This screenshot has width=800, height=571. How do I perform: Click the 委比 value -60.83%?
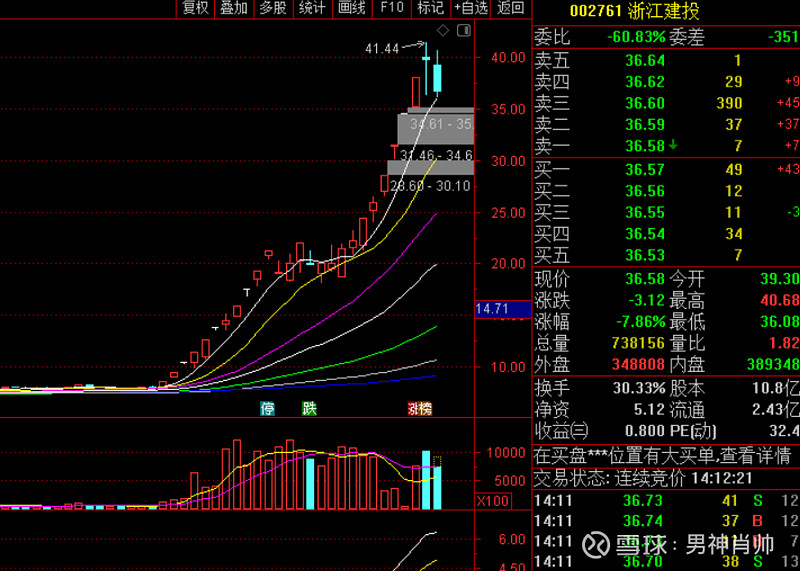[x=636, y=37]
